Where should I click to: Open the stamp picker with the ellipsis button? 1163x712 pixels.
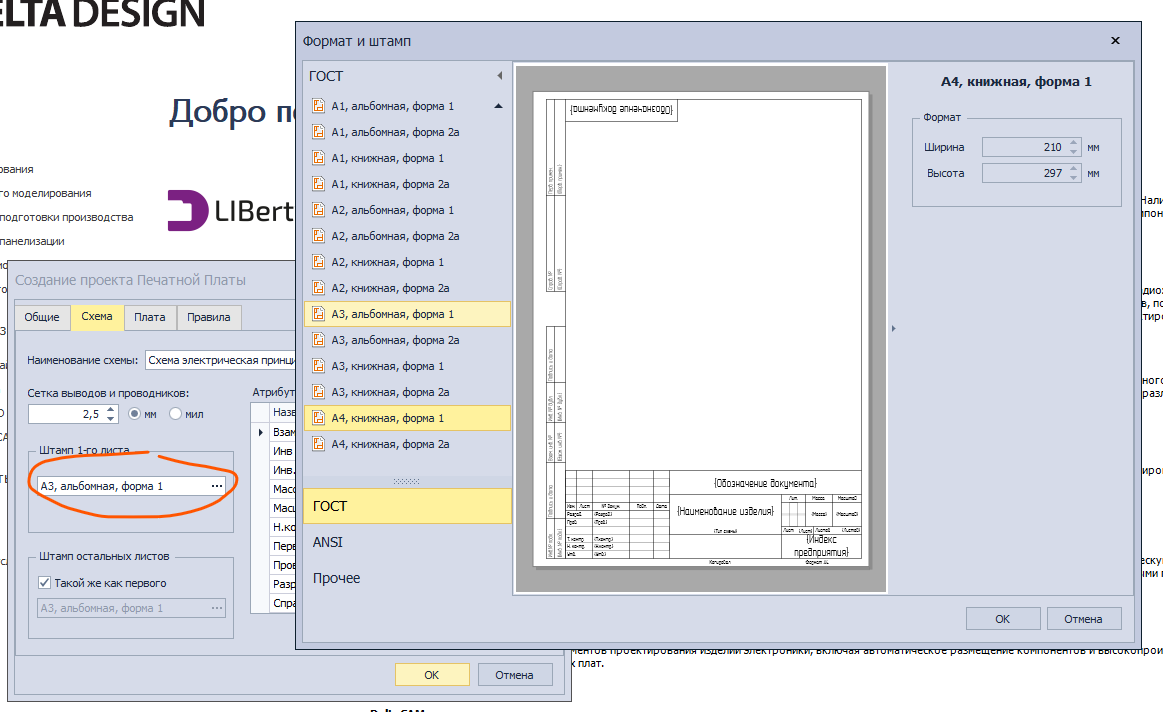coord(216,486)
